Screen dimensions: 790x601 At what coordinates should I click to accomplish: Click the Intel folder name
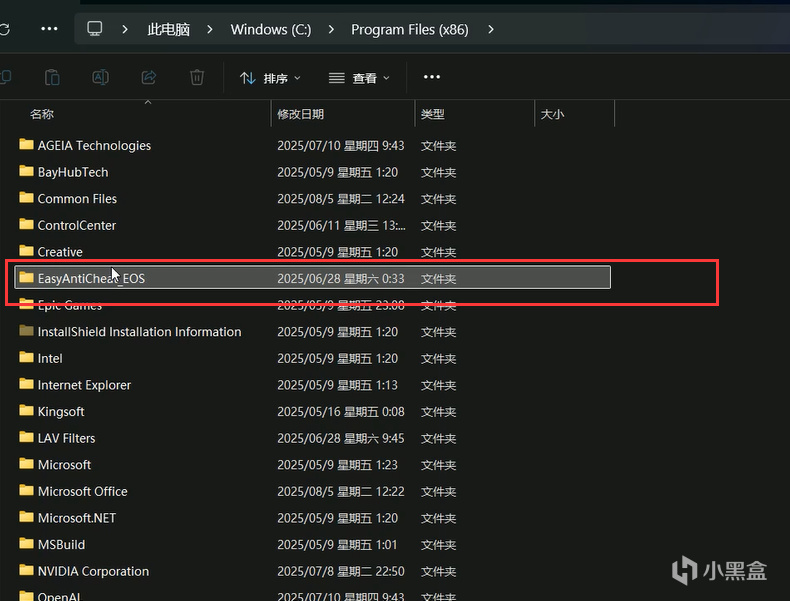click(50, 359)
